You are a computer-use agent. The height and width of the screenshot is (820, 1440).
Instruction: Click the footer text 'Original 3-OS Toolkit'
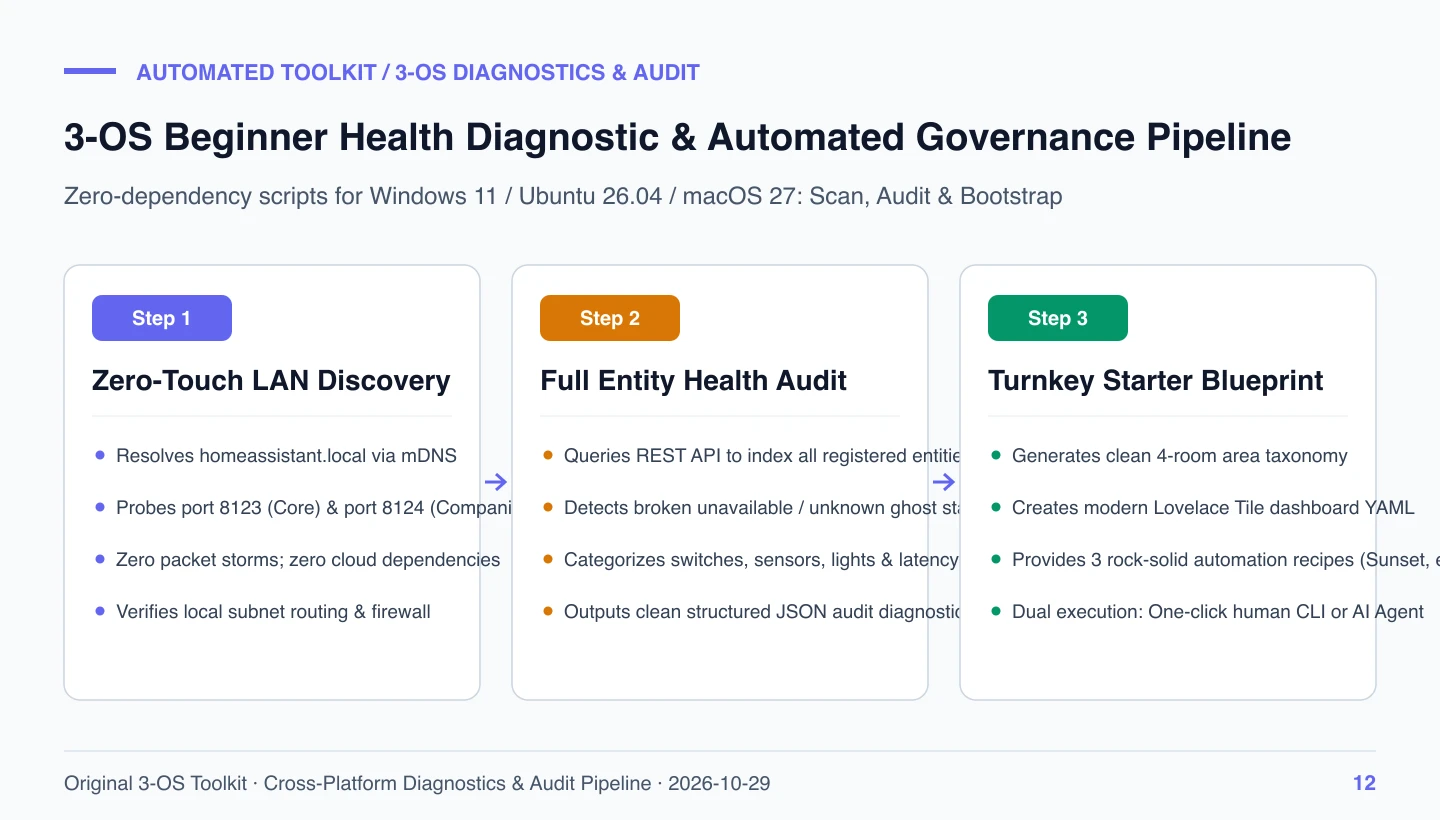[x=417, y=783]
